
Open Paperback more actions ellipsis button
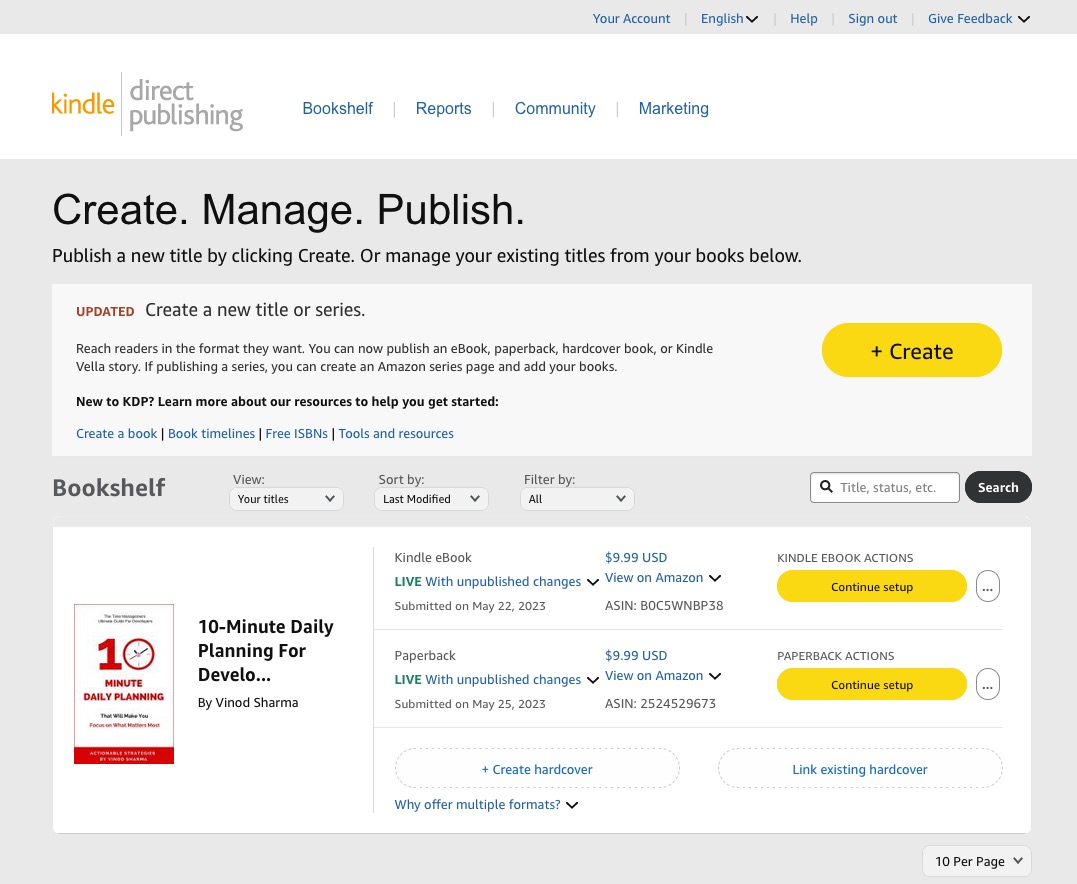click(x=987, y=684)
